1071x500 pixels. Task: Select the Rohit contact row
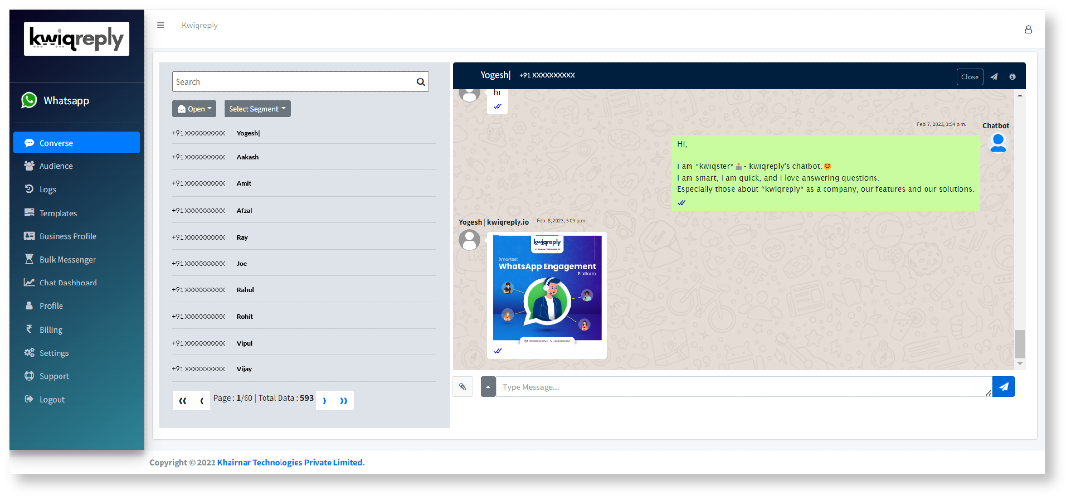(304, 316)
